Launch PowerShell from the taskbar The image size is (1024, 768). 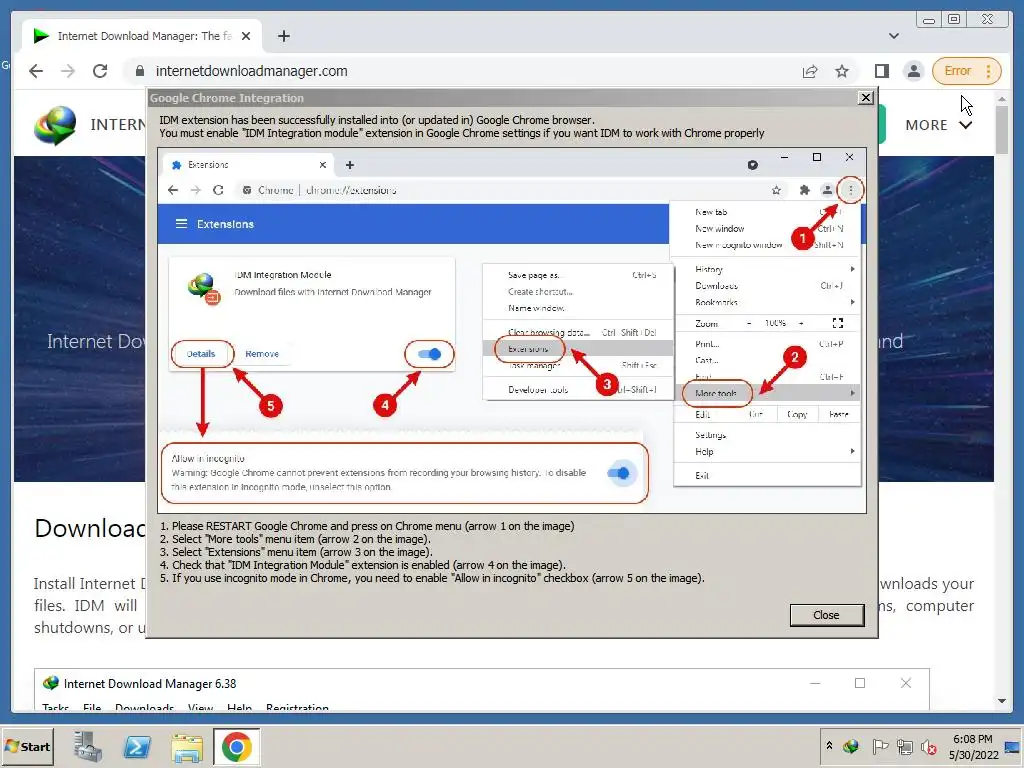point(137,746)
